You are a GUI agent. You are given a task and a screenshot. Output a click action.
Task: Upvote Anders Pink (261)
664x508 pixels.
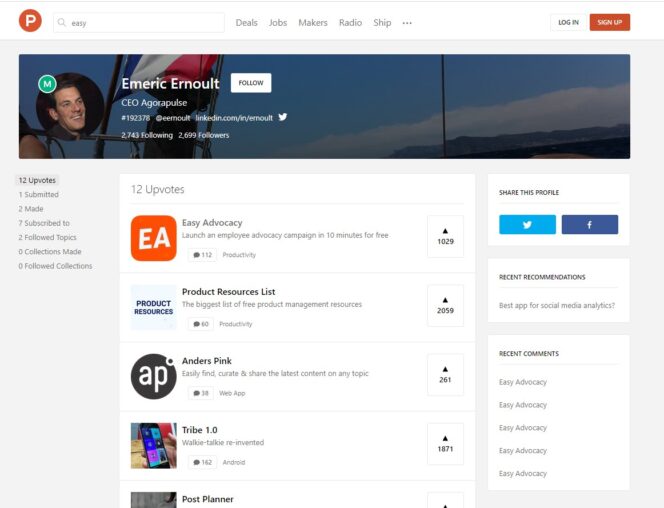445,375
